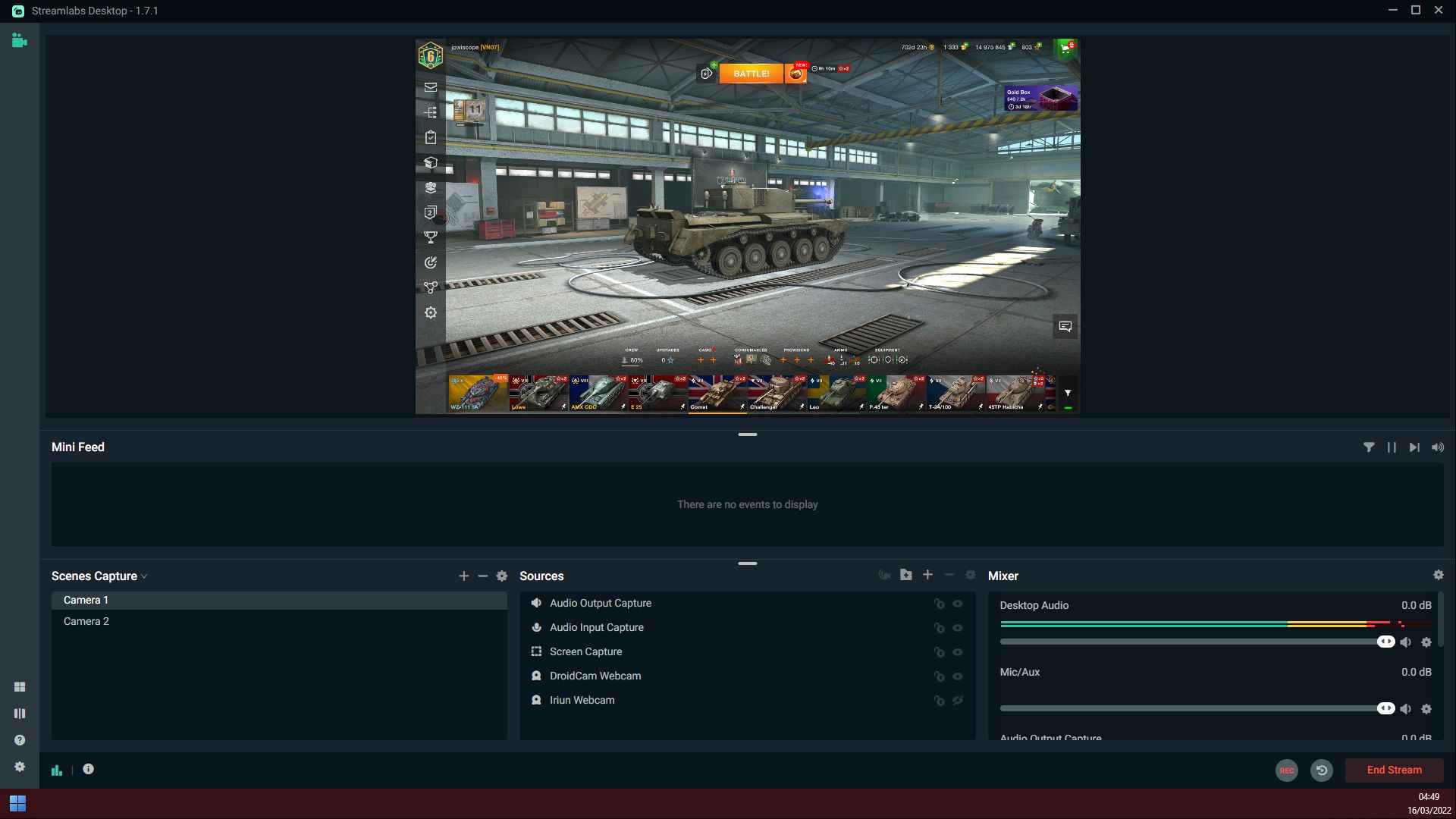
Task: Add a new source with plus icon
Action: 927,575
